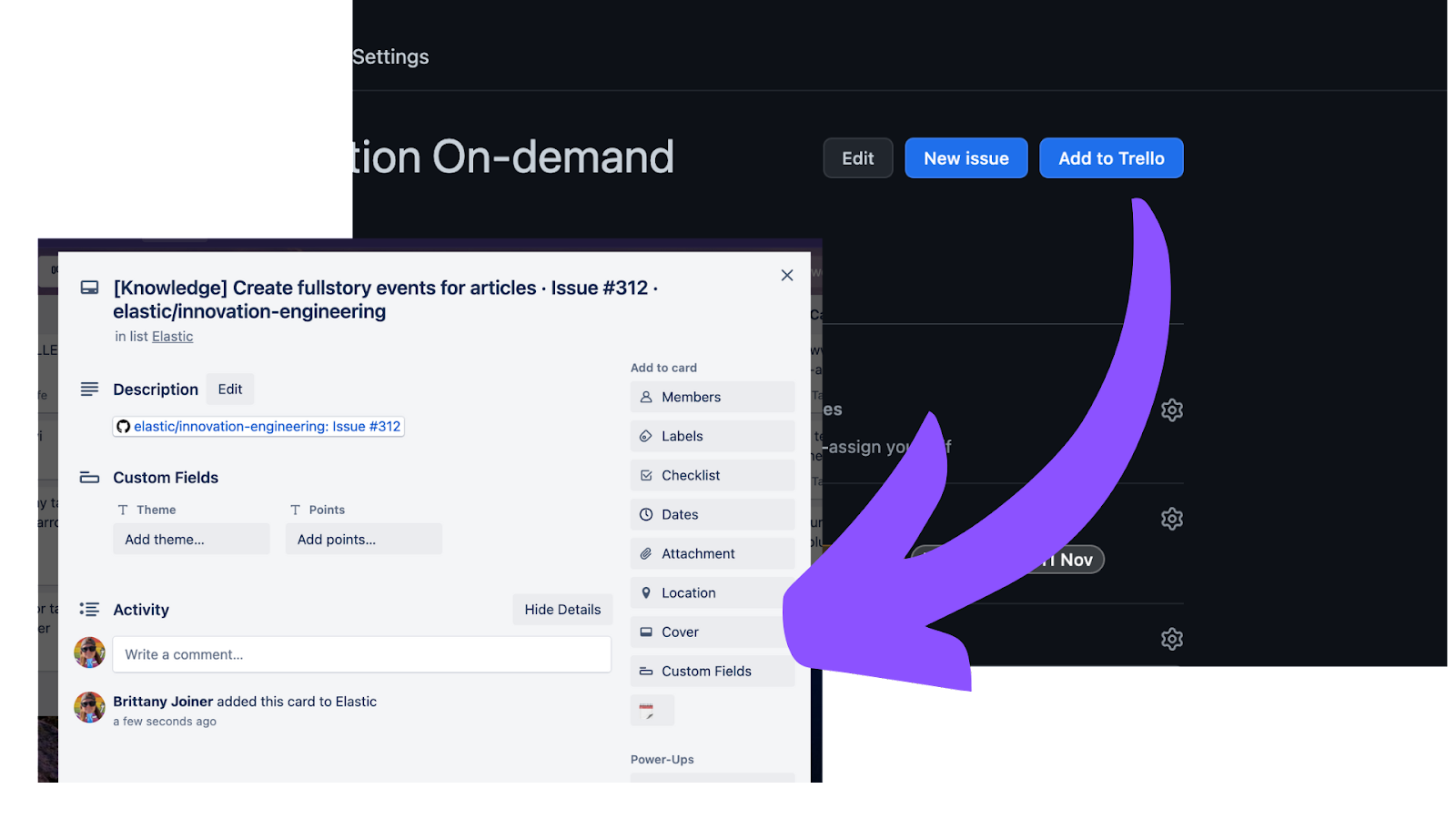This screenshot has height=819, width=1456.
Task: Click the Theme field label
Action: tap(157, 510)
